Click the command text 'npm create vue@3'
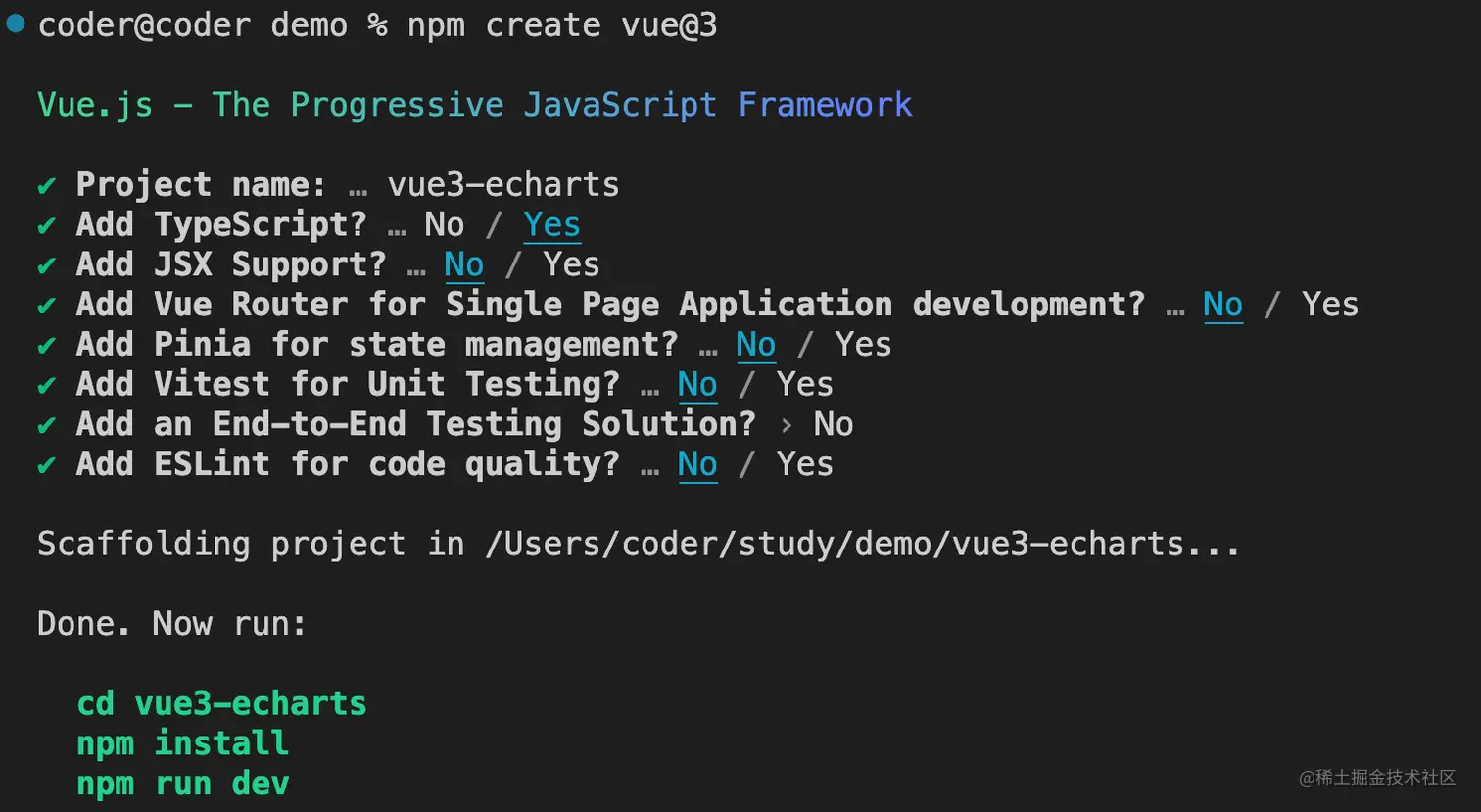 562,25
